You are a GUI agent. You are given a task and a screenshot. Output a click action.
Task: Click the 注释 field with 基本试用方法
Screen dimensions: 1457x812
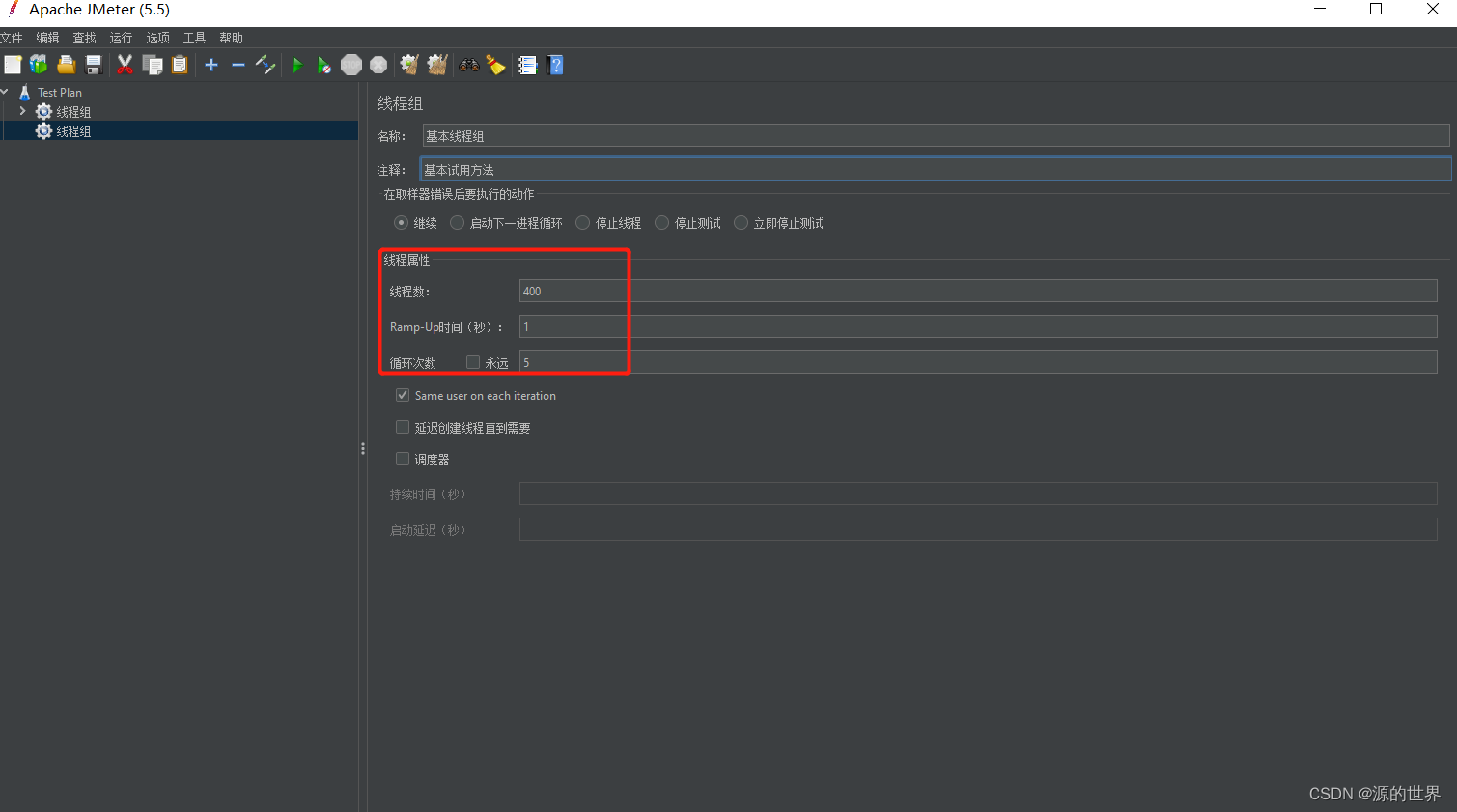[936, 169]
